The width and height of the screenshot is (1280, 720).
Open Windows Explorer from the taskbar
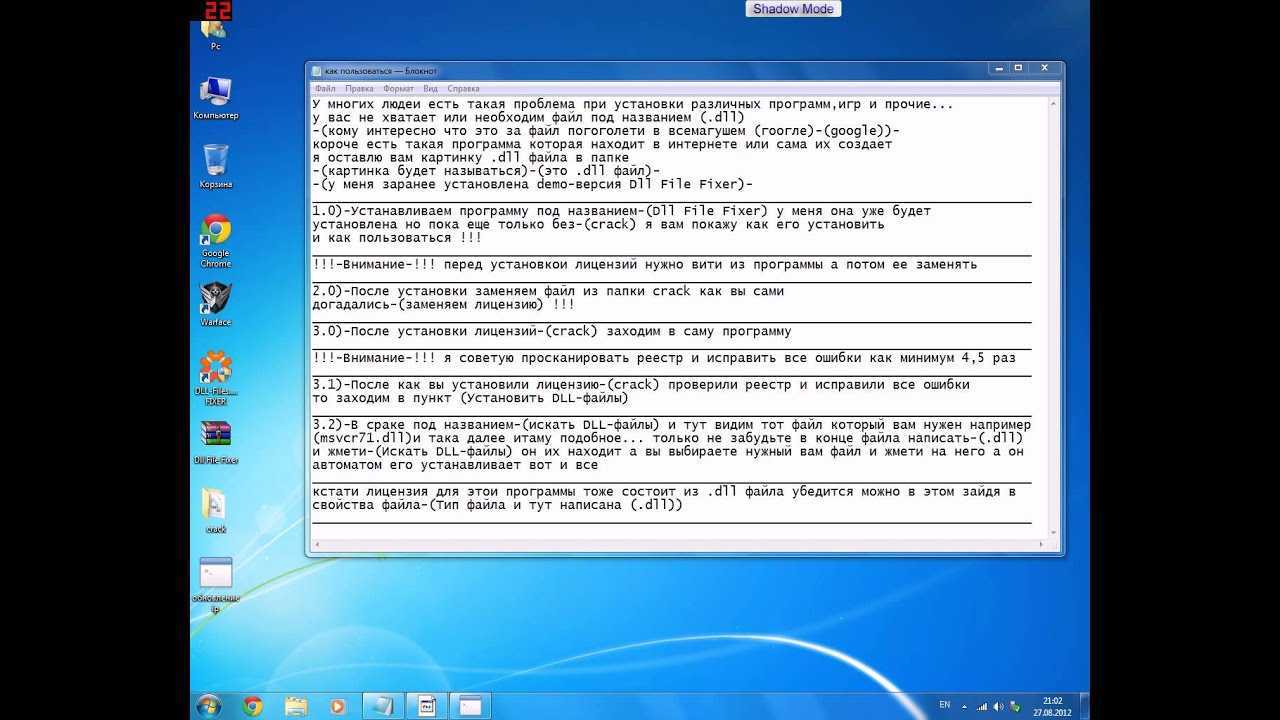click(x=296, y=705)
